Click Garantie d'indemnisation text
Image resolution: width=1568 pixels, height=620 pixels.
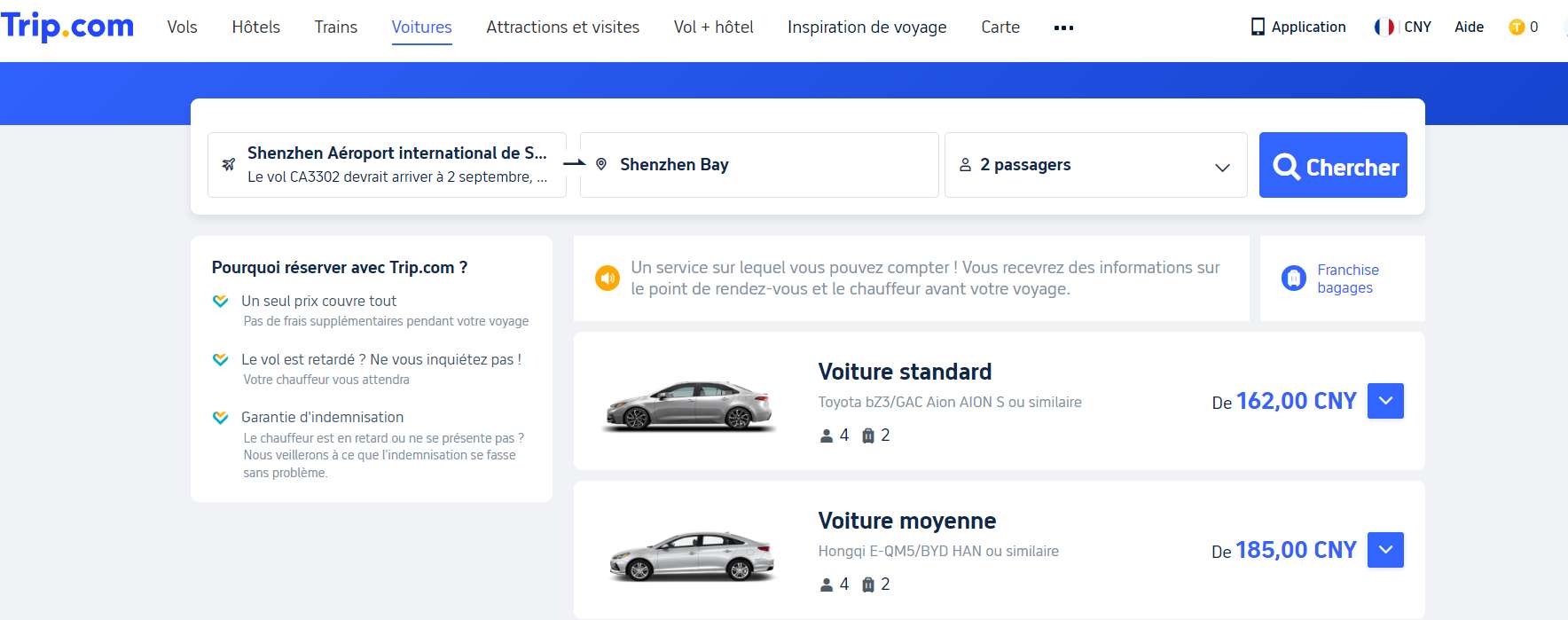tap(322, 417)
